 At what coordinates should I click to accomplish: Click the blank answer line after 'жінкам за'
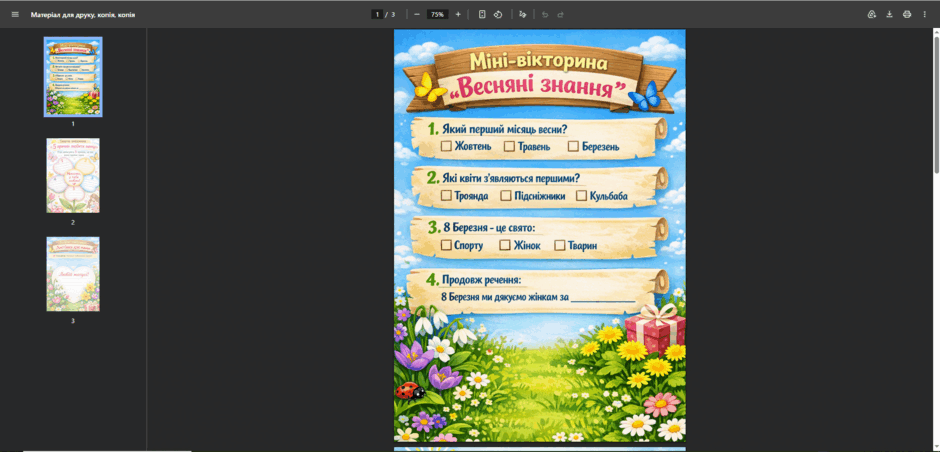603,299
